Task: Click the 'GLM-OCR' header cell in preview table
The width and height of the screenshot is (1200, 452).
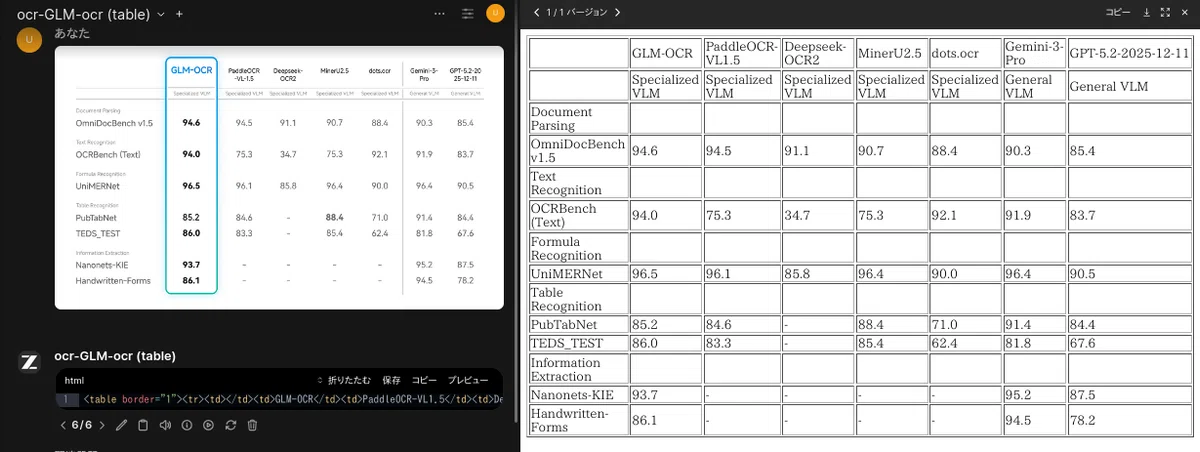Action: 665,53
